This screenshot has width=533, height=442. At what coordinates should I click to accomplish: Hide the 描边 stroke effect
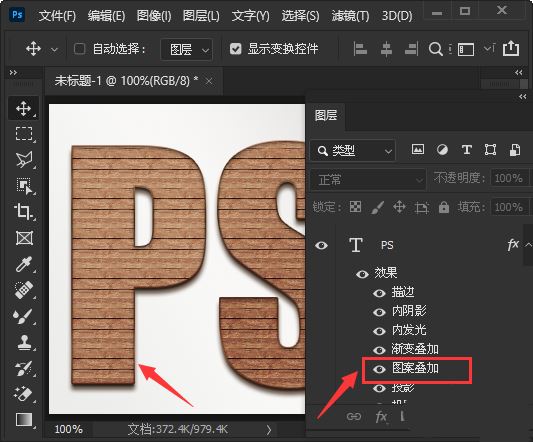point(379,293)
